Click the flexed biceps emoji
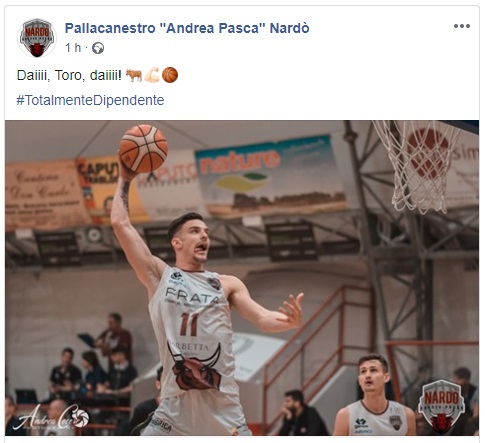 pyautogui.click(x=152, y=75)
